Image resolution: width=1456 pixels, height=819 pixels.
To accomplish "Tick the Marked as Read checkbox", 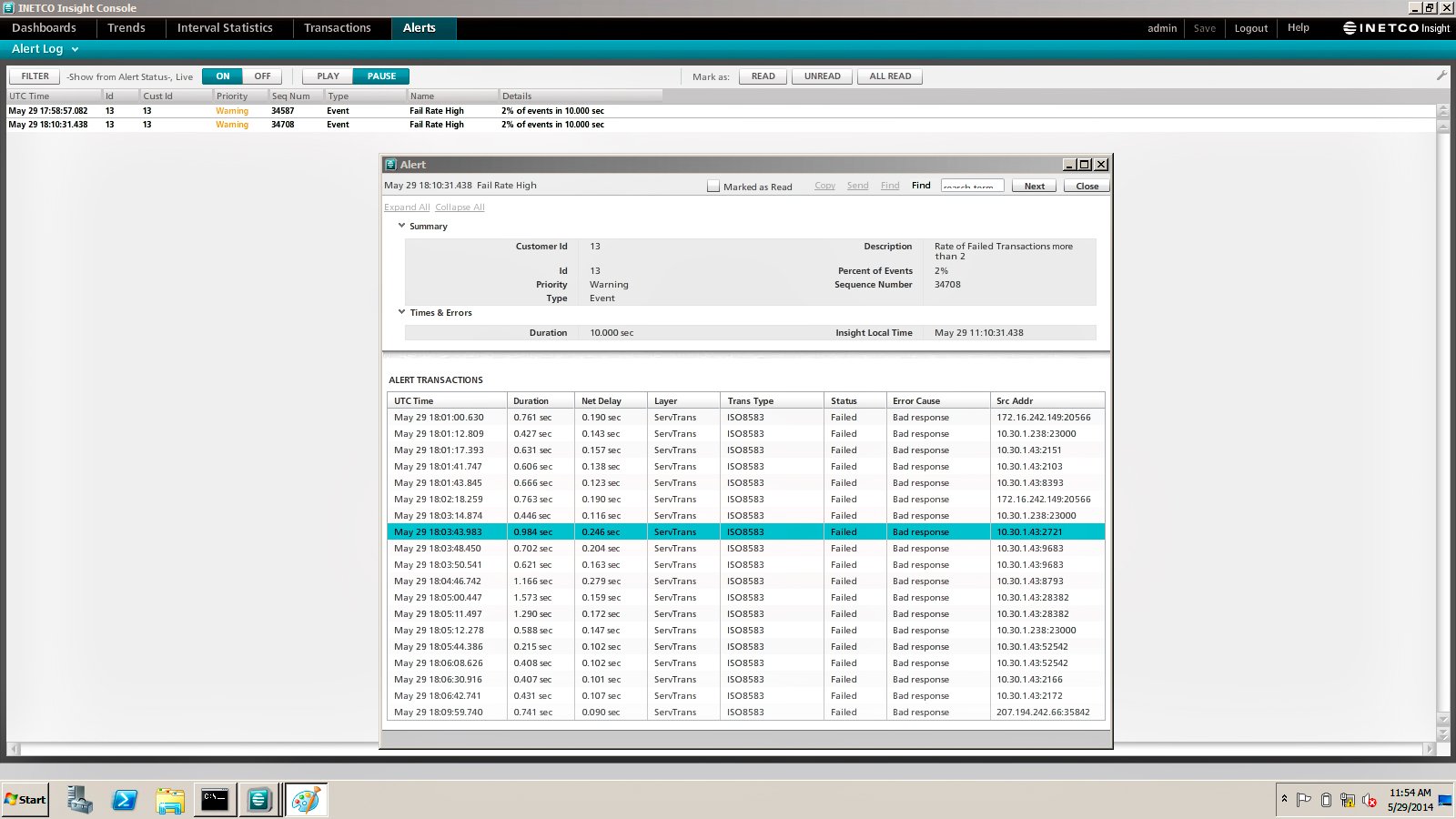I will (713, 186).
